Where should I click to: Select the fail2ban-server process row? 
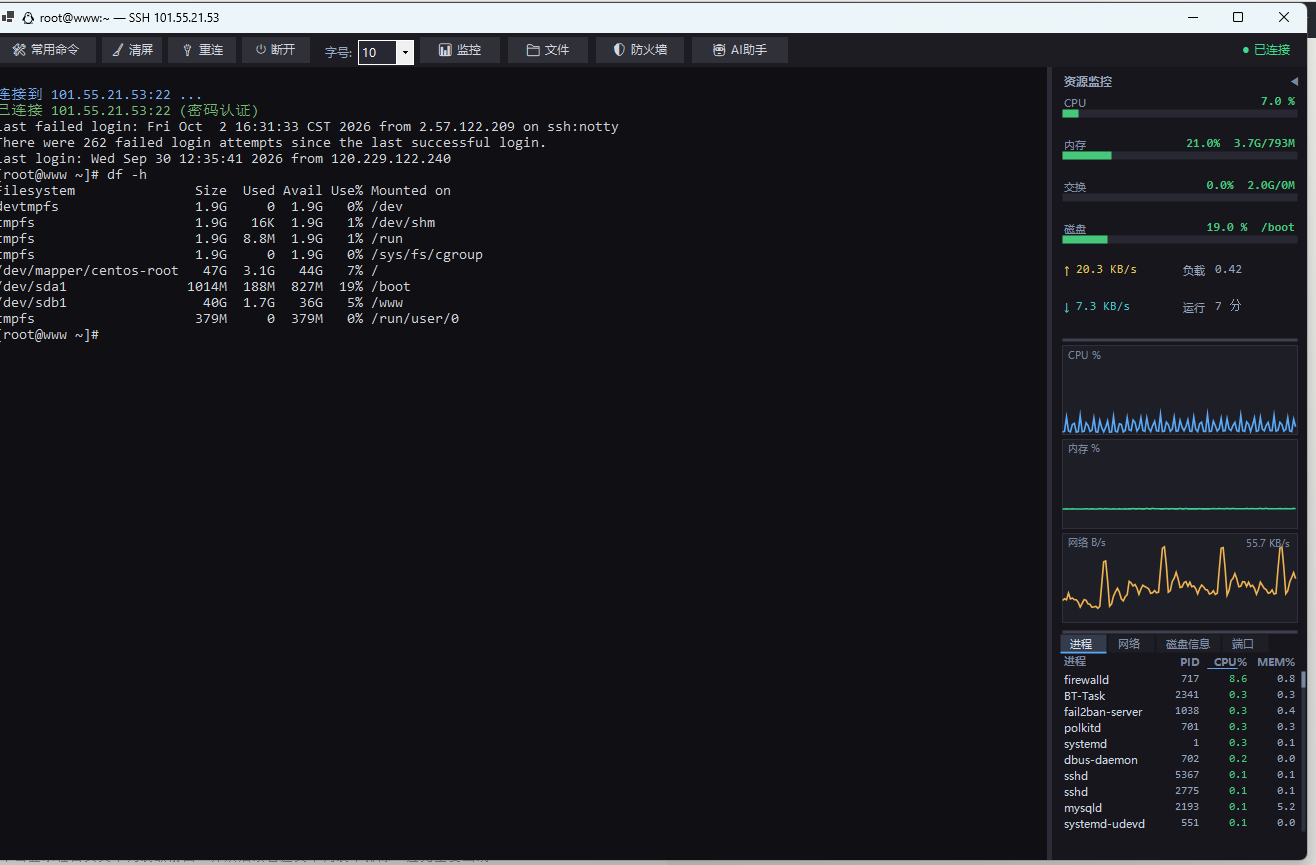(1180, 712)
